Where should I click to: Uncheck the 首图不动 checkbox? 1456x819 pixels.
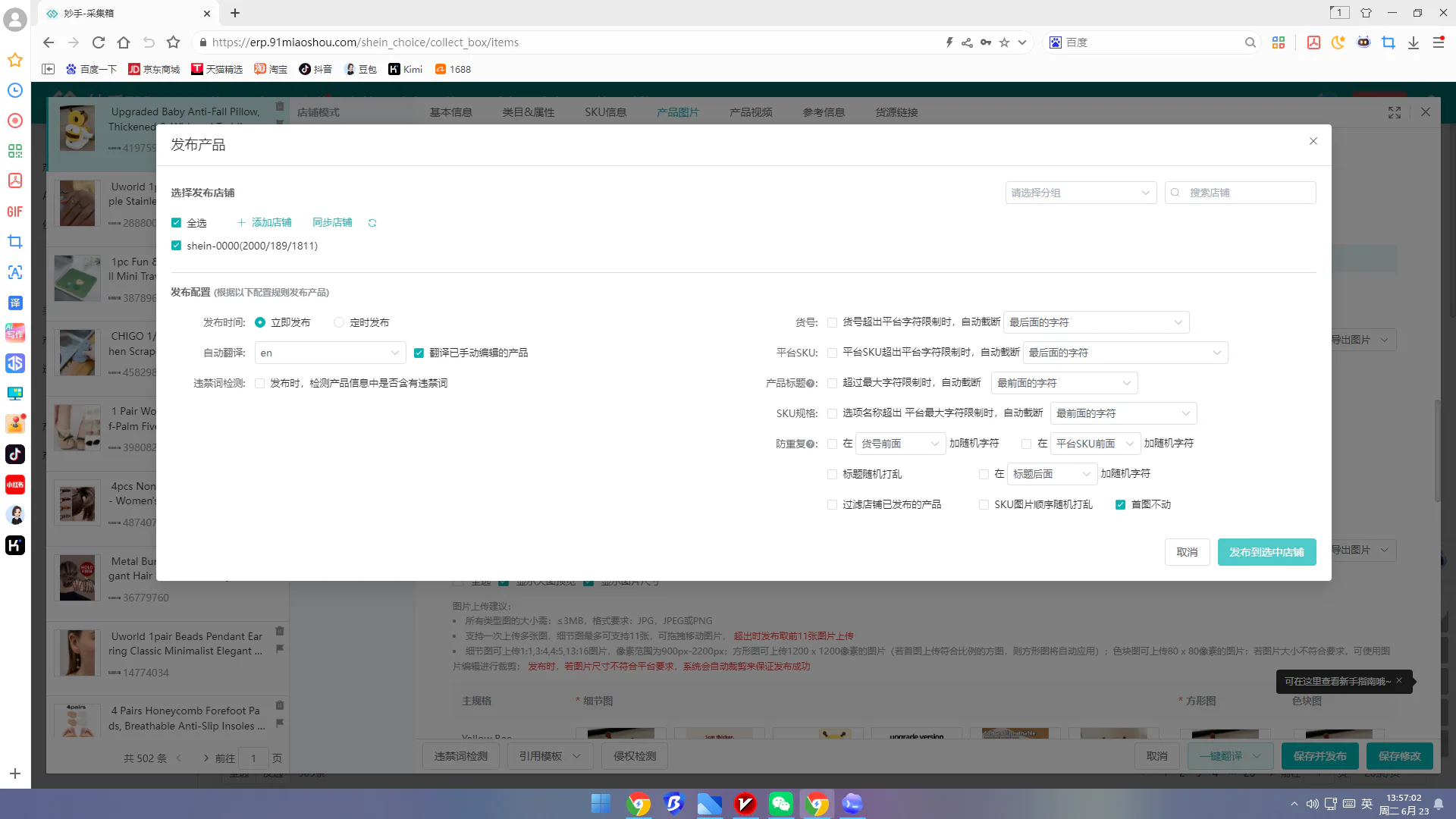point(1120,504)
